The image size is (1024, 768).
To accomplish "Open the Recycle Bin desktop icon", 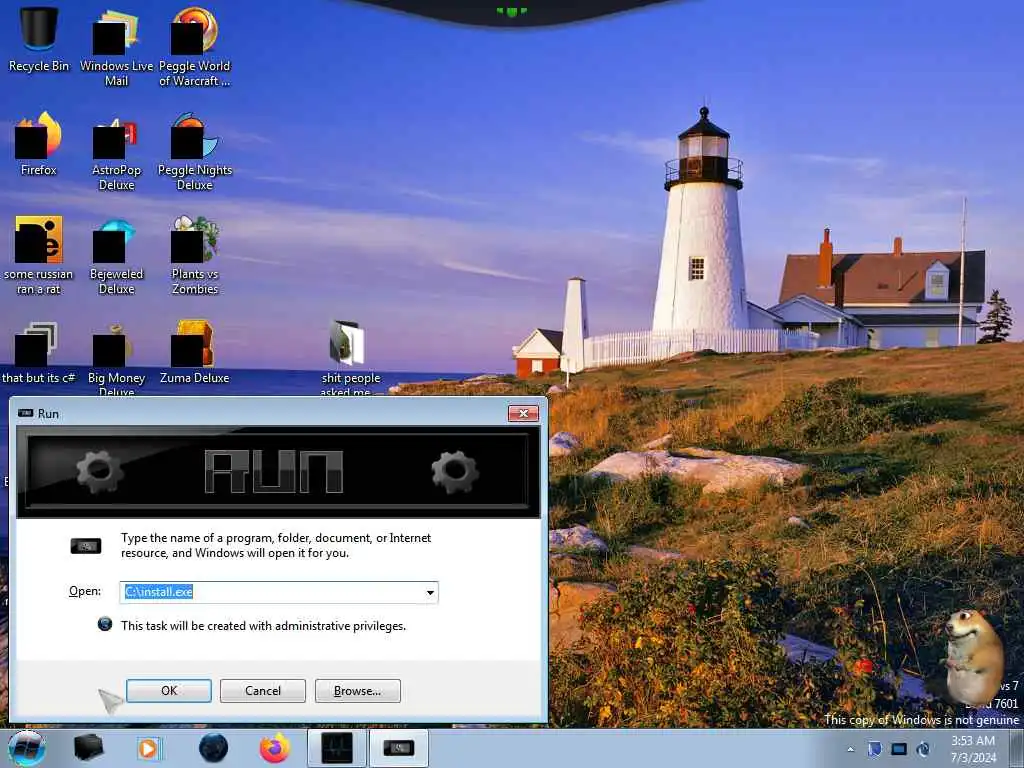I will coord(39,39).
